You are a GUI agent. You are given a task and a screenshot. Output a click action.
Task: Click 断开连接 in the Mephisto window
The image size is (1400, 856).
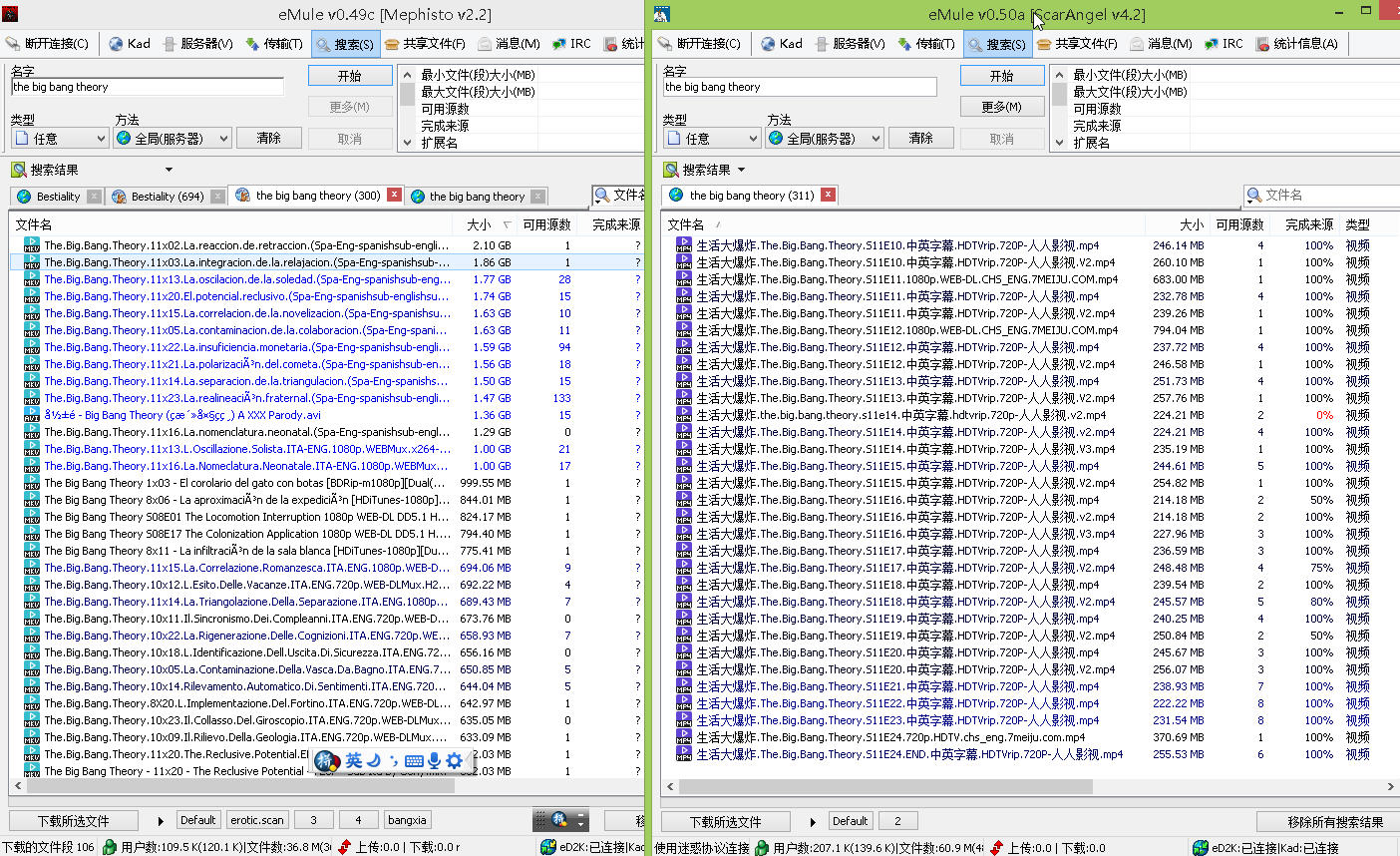point(47,43)
